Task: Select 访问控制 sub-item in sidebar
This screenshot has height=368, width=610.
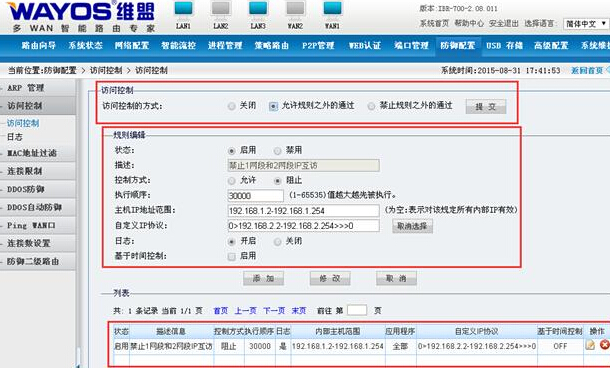Action: (x=23, y=123)
